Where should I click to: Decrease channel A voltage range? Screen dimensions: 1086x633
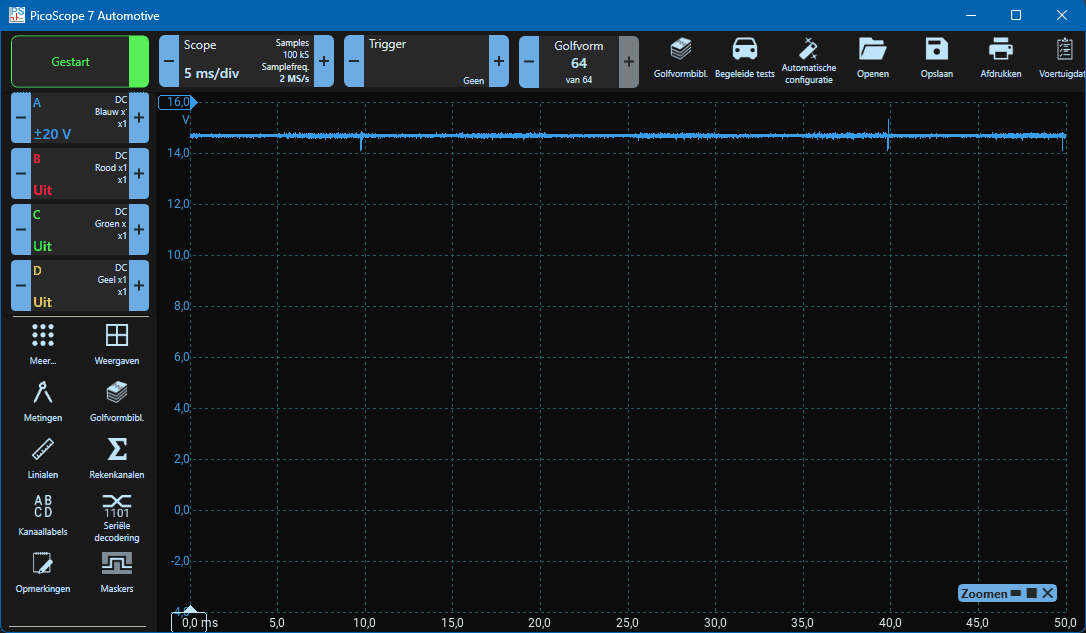coord(21,118)
